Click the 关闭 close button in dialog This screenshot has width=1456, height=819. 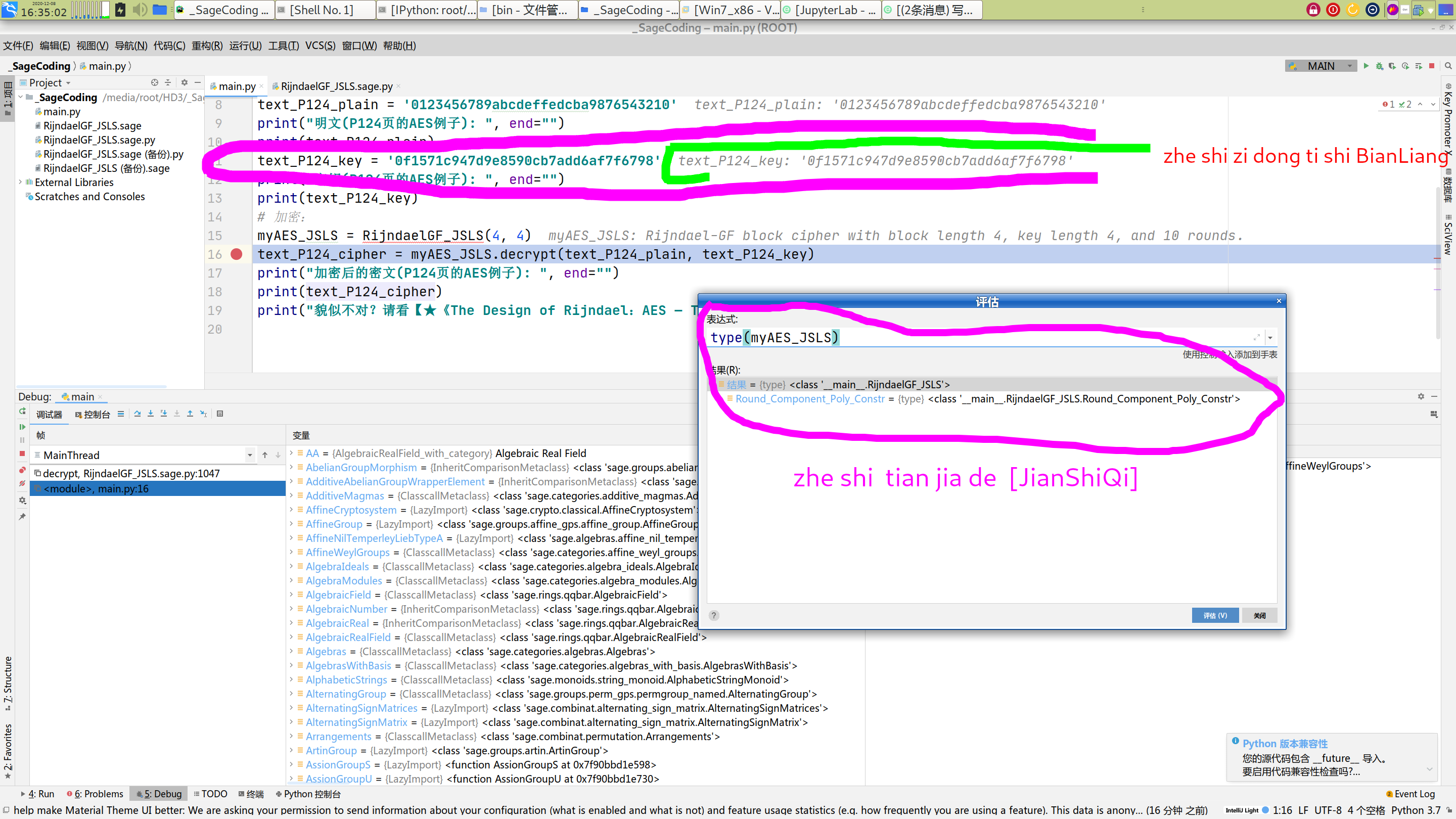[x=1259, y=616]
